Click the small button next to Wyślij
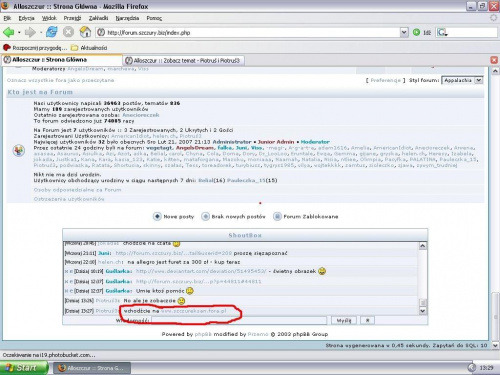 [367, 320]
